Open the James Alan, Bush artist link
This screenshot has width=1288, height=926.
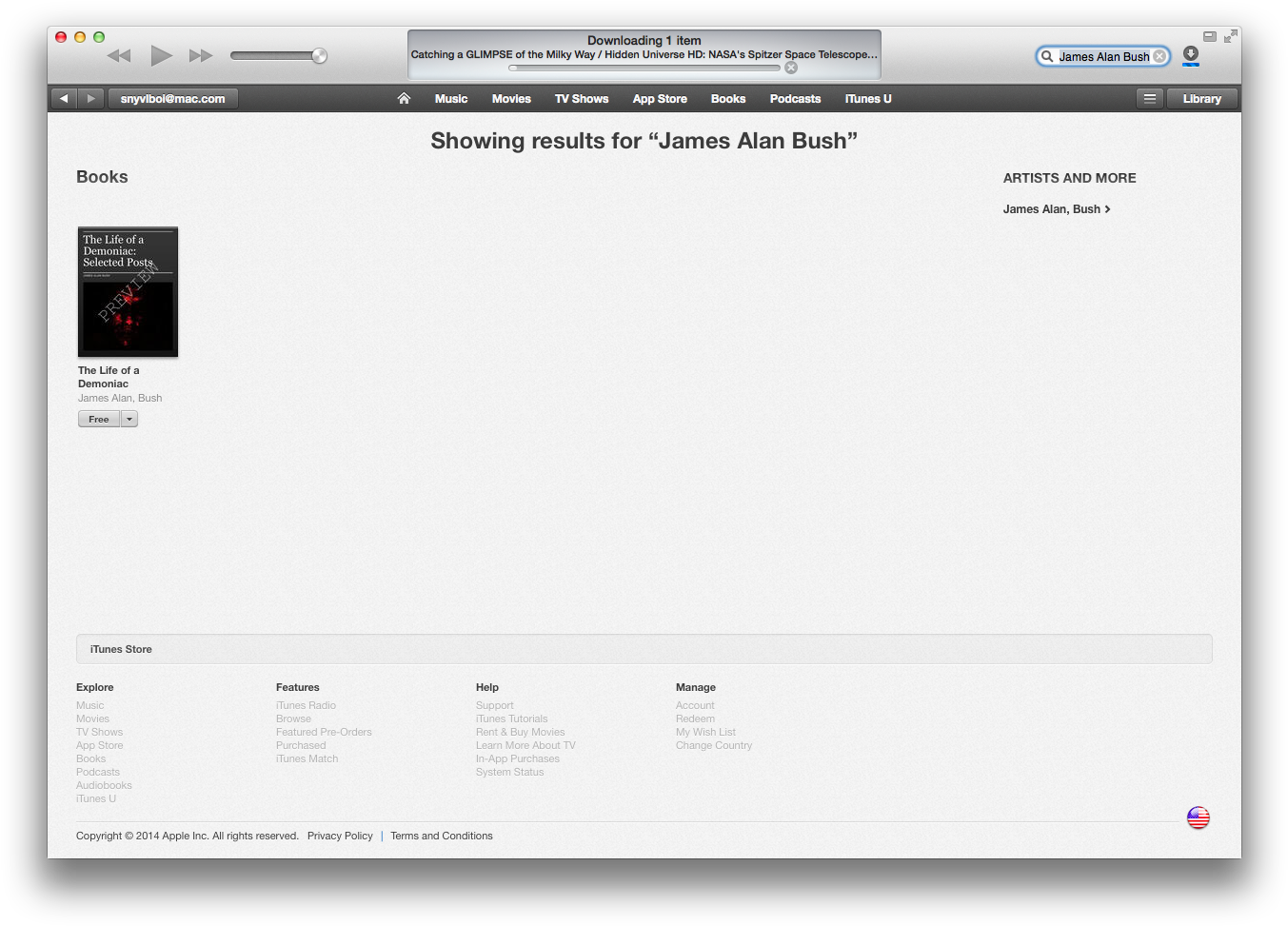(x=1057, y=209)
